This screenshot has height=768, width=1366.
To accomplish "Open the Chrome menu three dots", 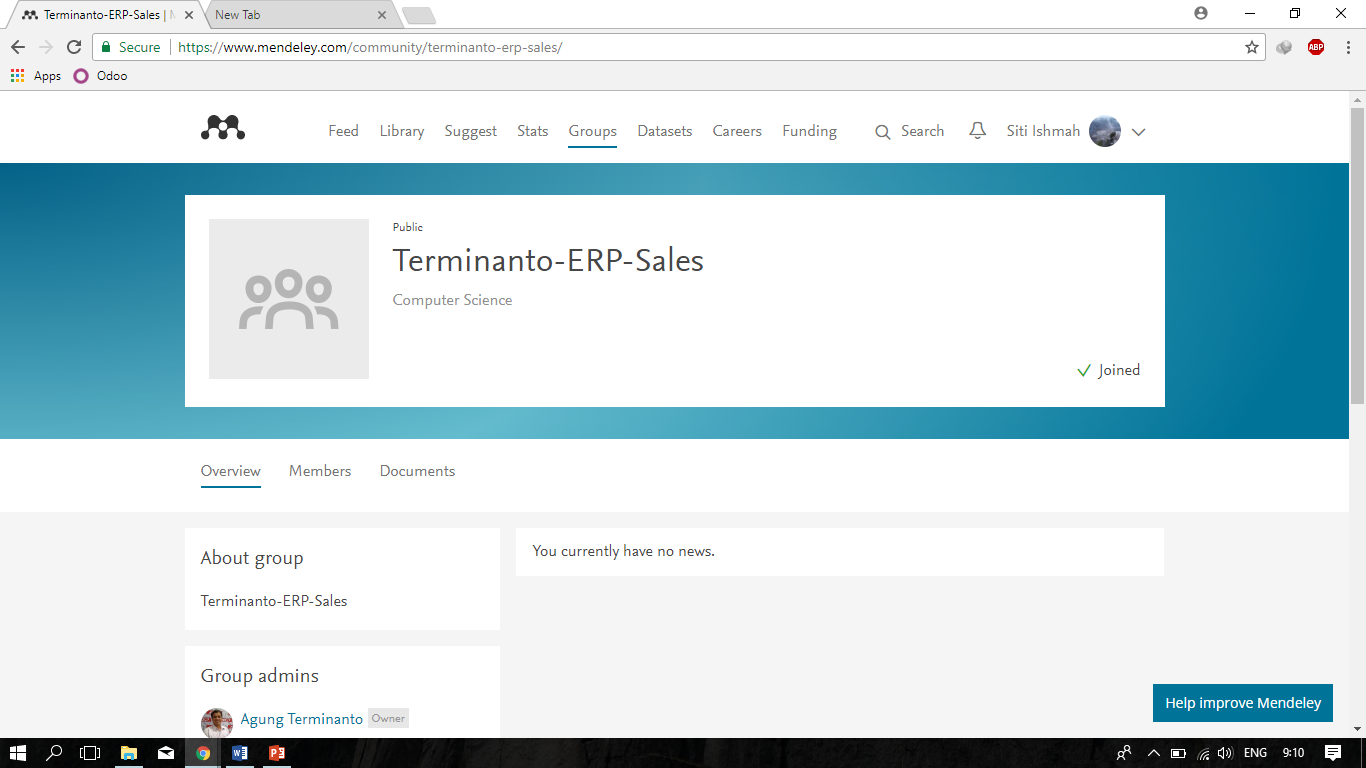I will click(1347, 47).
